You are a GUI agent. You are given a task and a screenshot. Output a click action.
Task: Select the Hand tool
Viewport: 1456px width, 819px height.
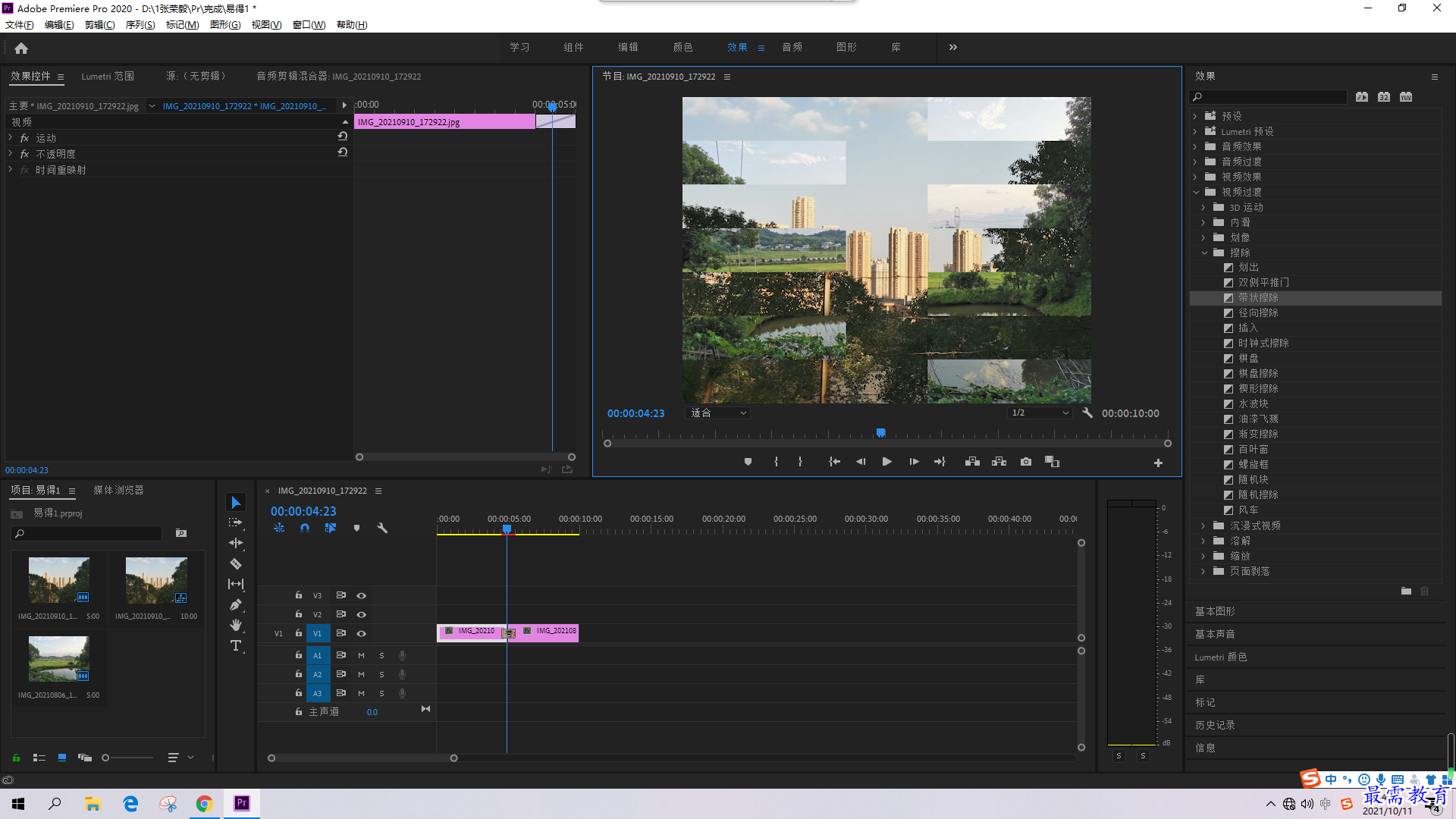(x=236, y=625)
